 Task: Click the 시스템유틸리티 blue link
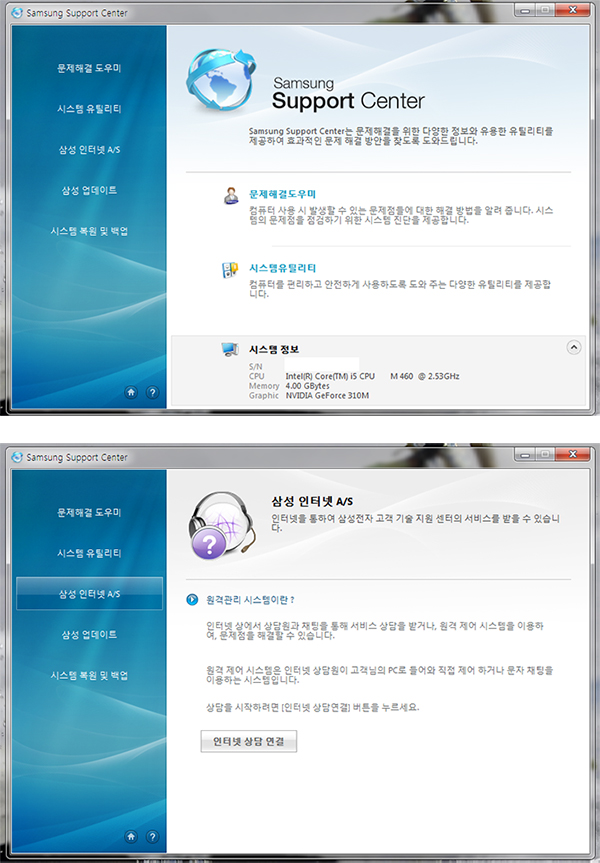pos(282,268)
